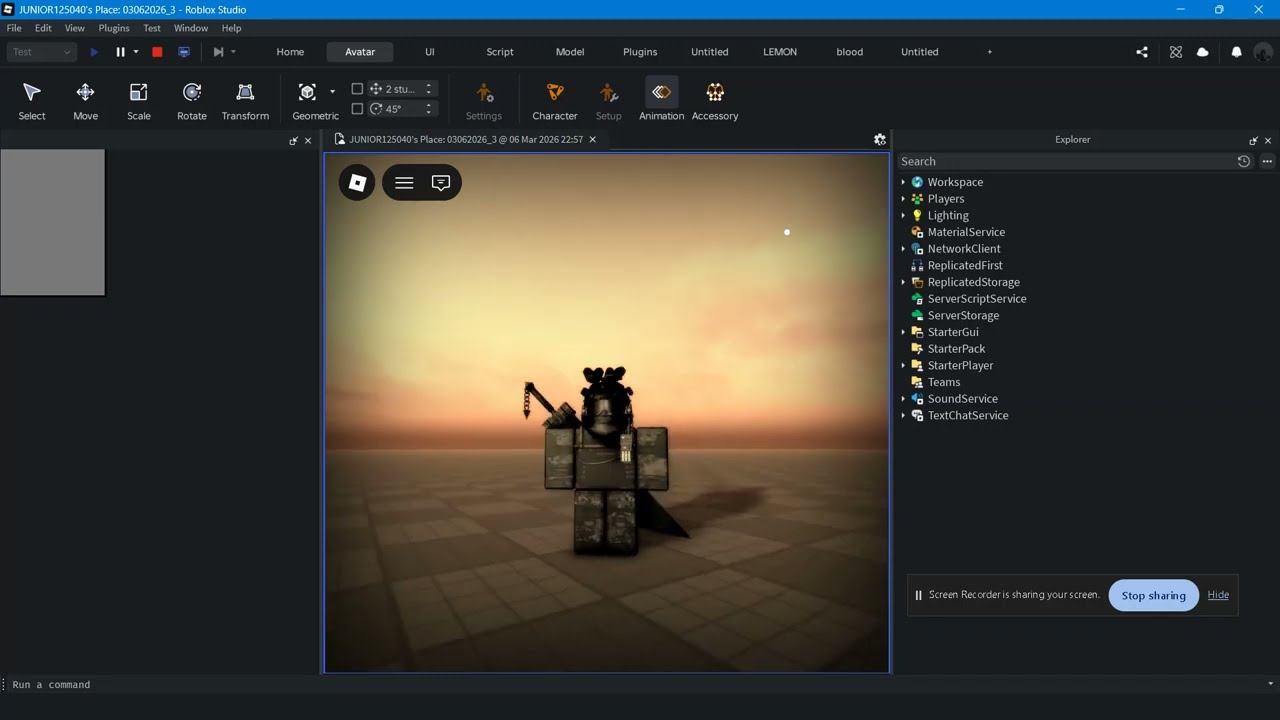
Task: Activate the Move tool
Action: (x=85, y=101)
